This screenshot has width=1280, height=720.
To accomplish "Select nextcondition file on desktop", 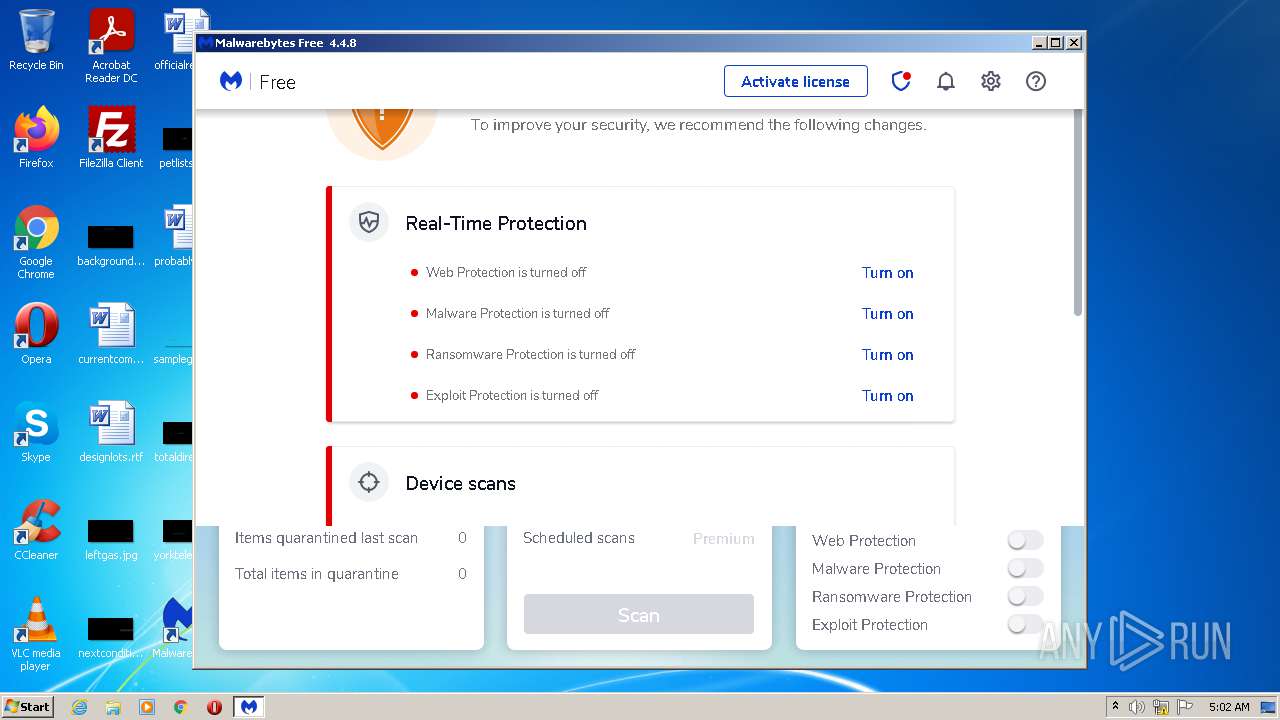I will (111, 636).
